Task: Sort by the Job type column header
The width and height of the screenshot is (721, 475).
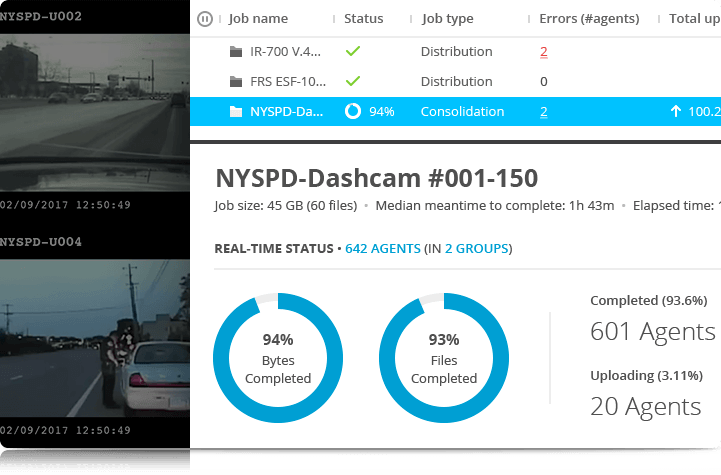Action: click(447, 18)
